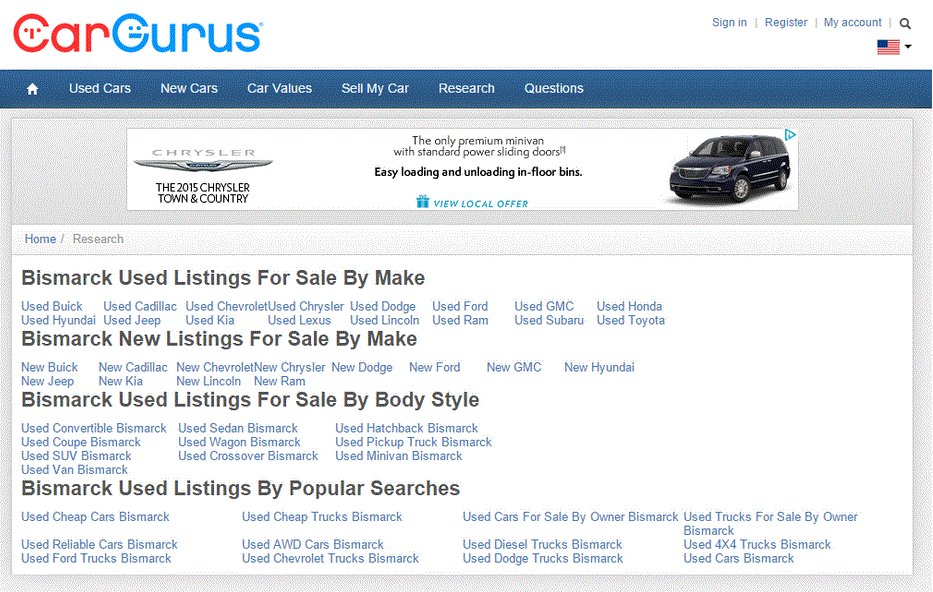Screen dimensions: 933x592
Task: Open Used Crossover Bismarck listings
Action: (248, 456)
